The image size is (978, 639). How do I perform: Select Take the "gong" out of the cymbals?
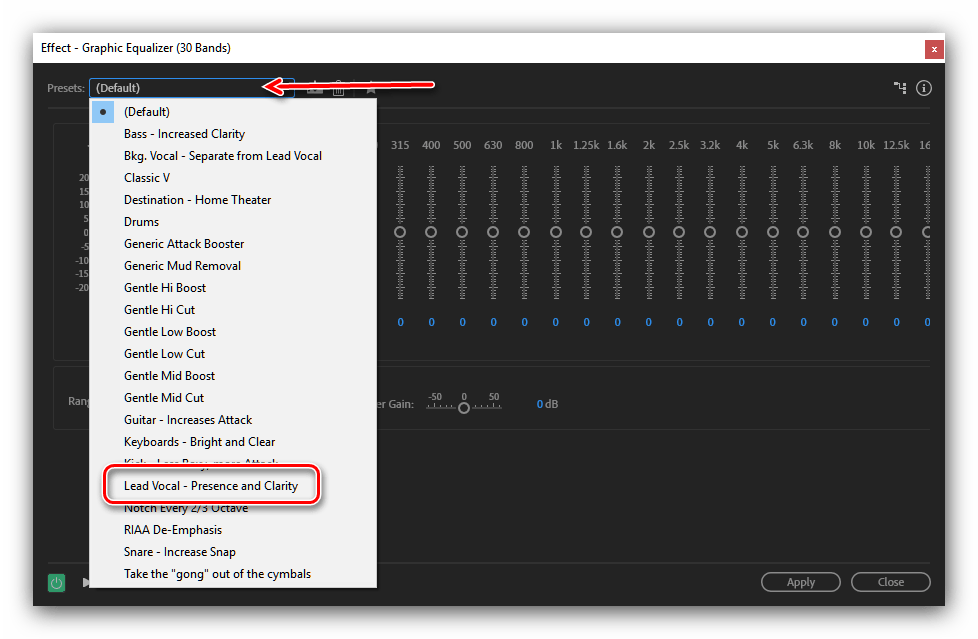tap(234, 573)
